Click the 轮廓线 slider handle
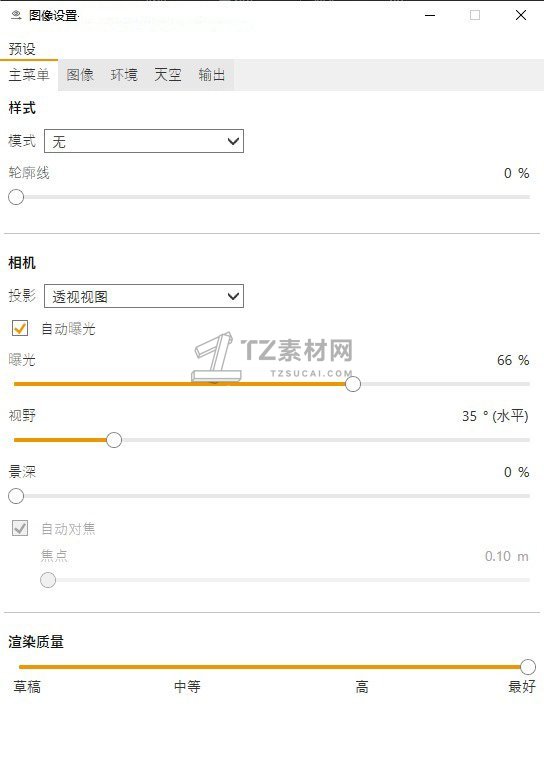544x772 pixels. coord(16,197)
